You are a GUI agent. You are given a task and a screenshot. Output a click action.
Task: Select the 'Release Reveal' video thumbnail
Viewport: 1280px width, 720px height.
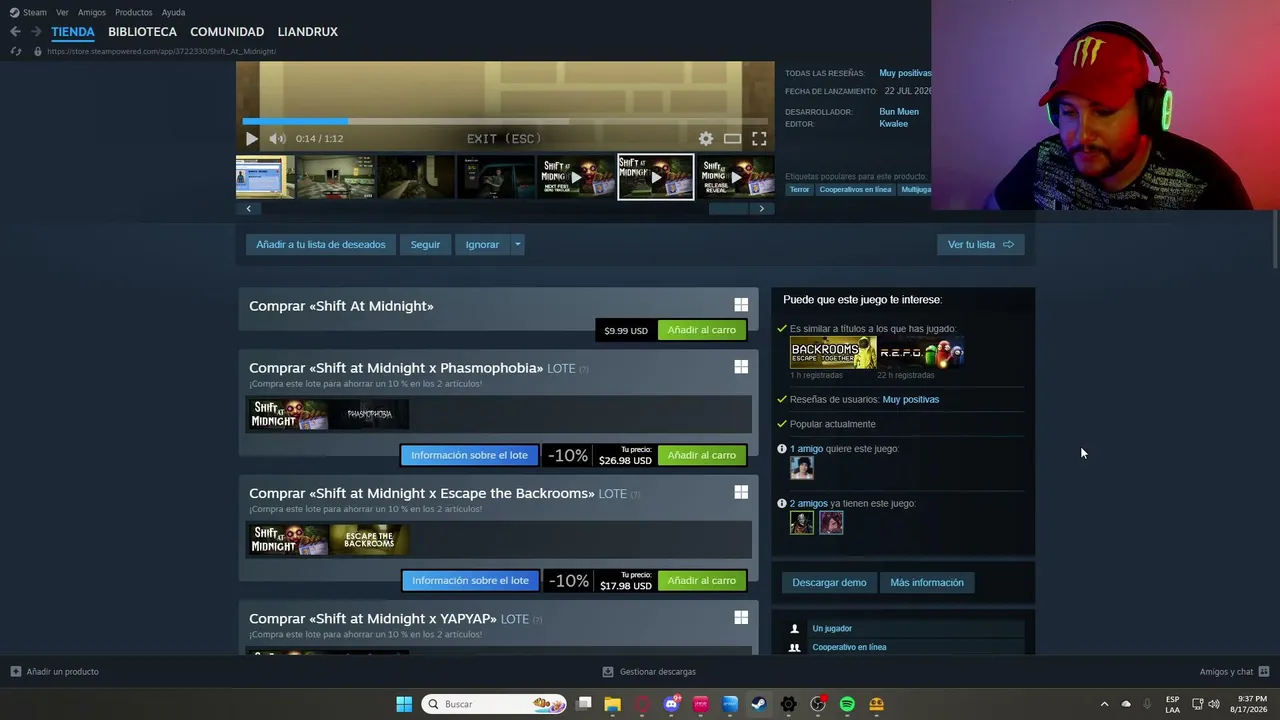736,177
